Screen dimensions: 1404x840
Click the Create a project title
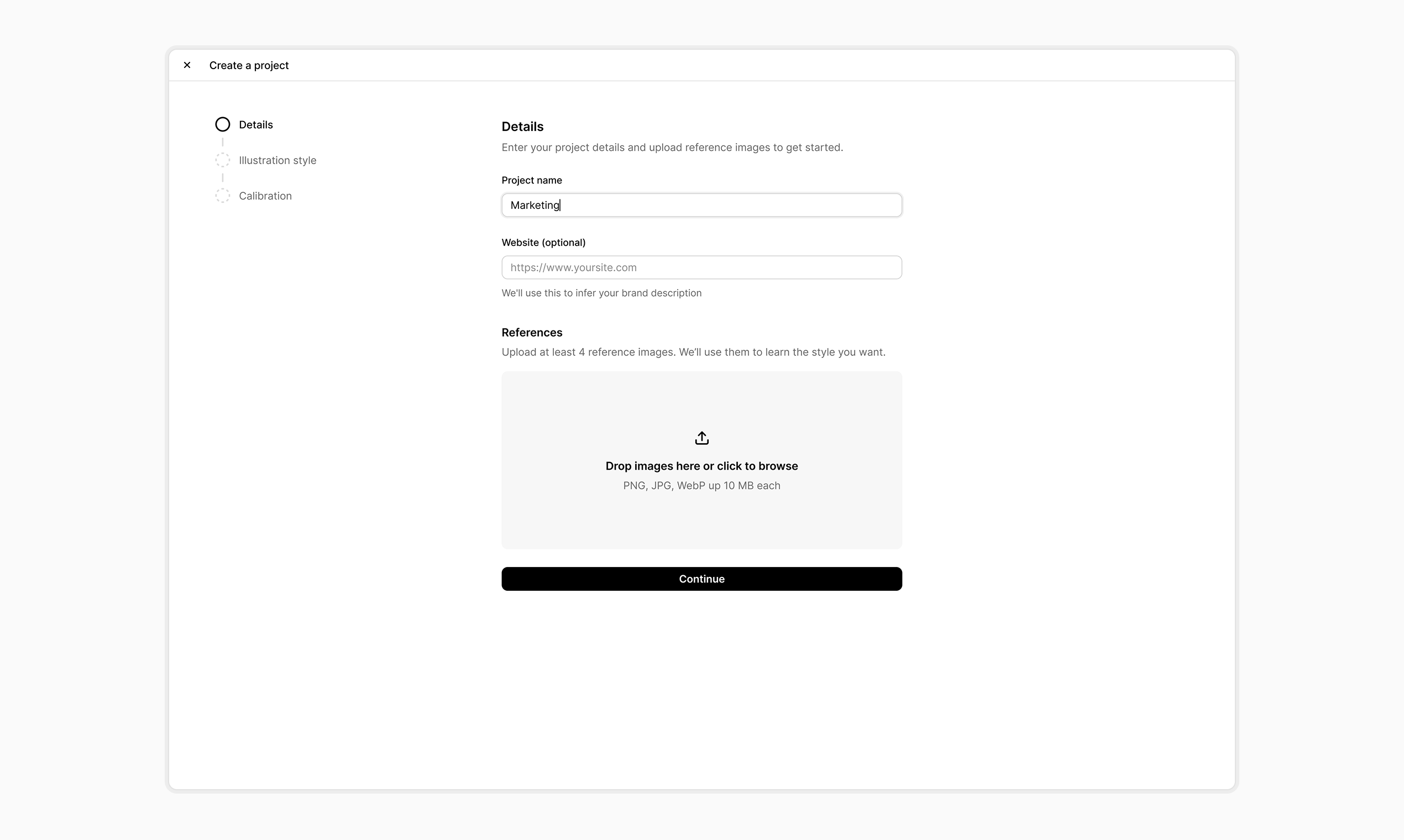pos(249,65)
